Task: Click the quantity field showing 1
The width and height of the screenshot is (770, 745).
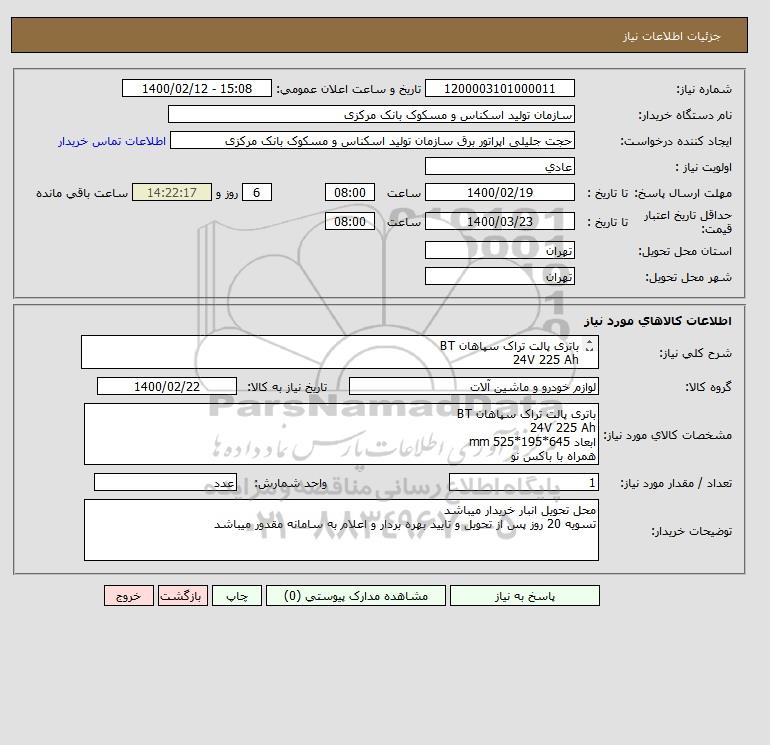Action: point(524,482)
